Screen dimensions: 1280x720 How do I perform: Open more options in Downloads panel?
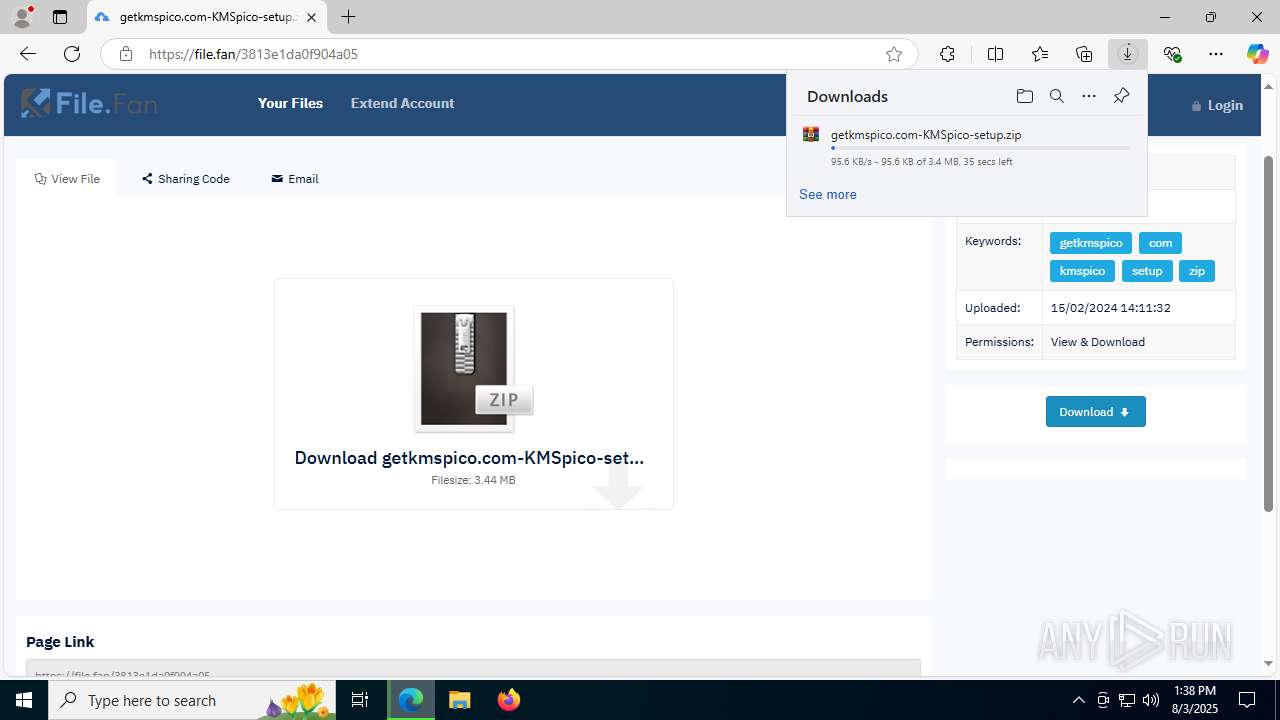(1089, 96)
